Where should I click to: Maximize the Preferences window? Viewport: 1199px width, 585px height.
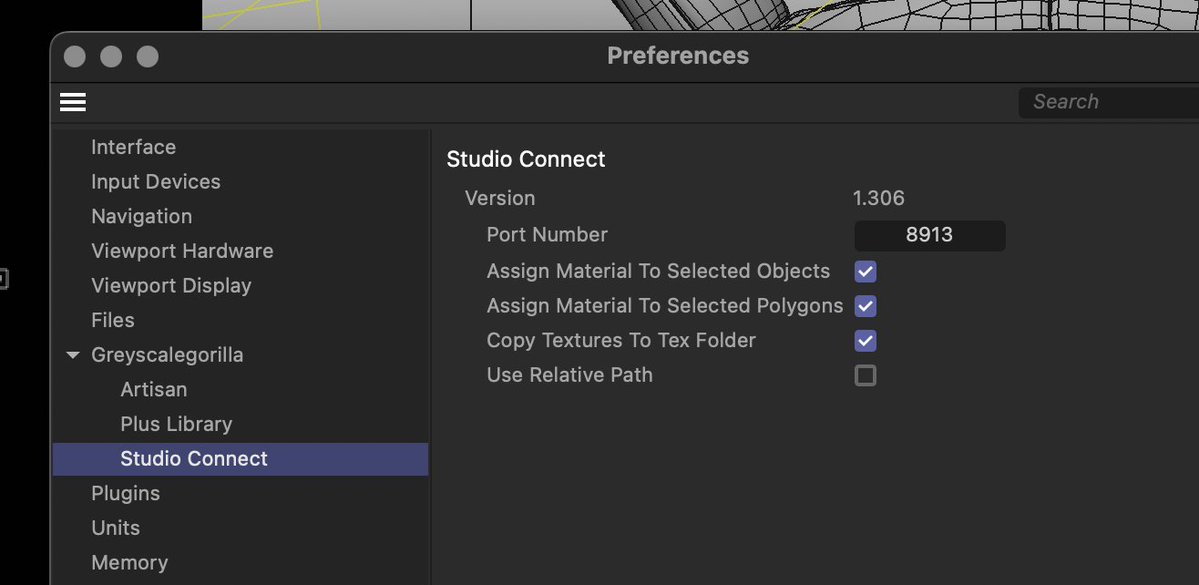[x=148, y=57]
